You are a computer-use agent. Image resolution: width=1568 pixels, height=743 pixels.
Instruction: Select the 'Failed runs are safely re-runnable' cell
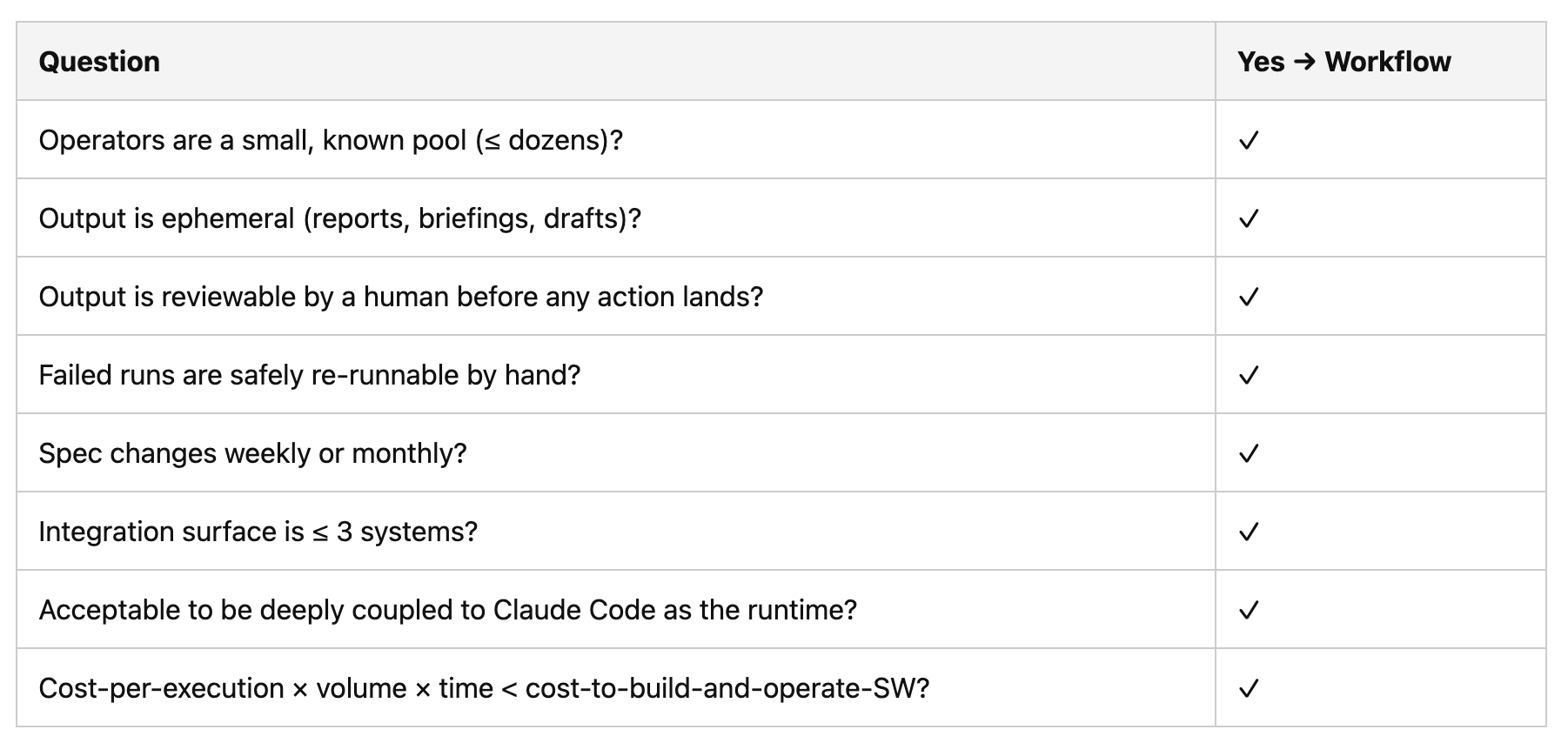616,375
